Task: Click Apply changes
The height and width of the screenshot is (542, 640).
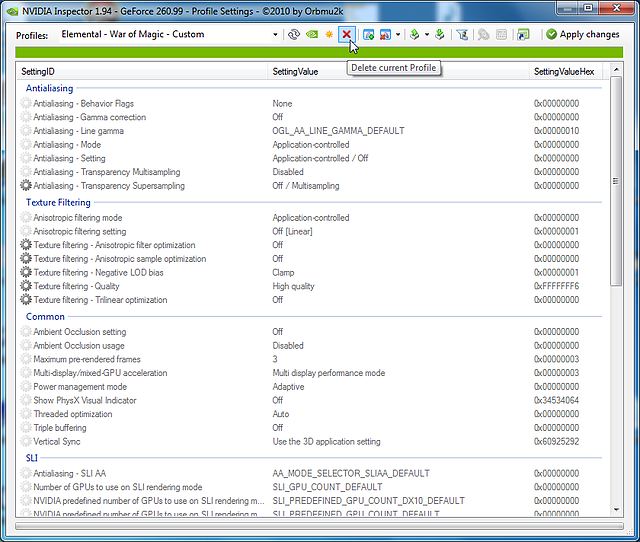Action: tap(583, 35)
